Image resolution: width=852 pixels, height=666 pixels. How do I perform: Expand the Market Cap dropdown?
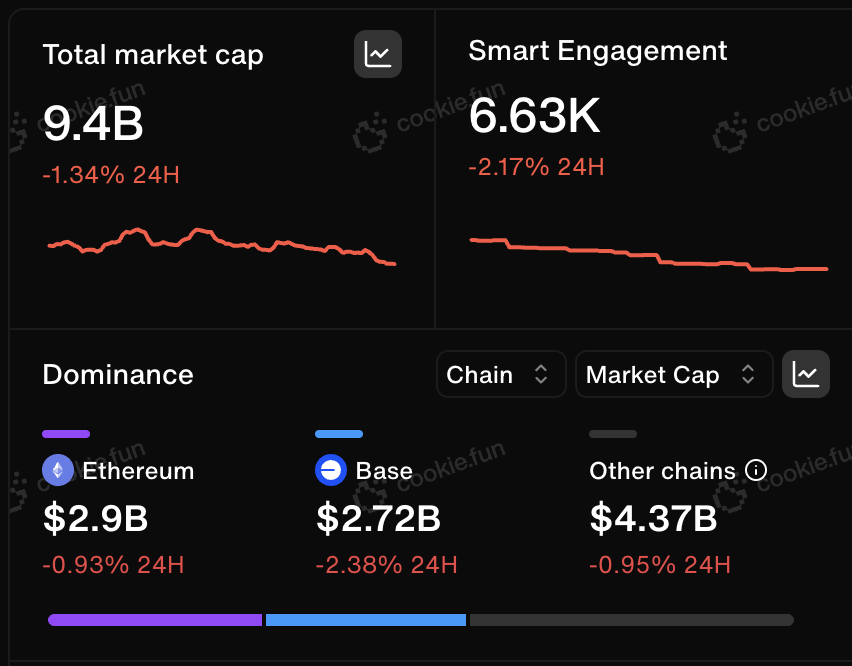(674, 374)
